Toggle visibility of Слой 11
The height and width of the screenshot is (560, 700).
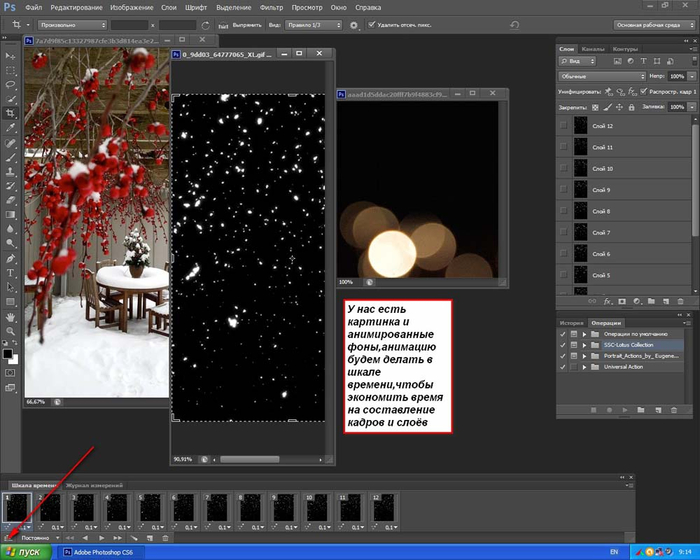tap(564, 147)
